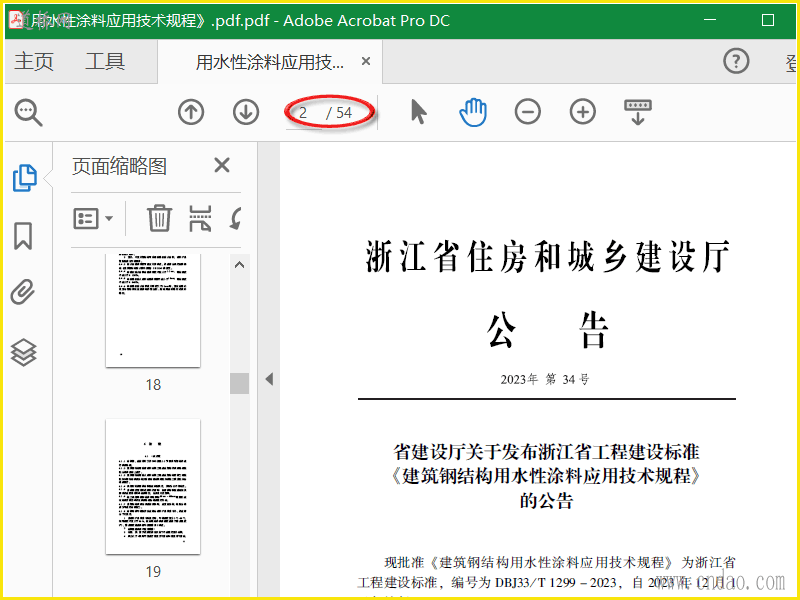Open thumbnail options dropdown menu
The image size is (800, 600).
pos(93,219)
